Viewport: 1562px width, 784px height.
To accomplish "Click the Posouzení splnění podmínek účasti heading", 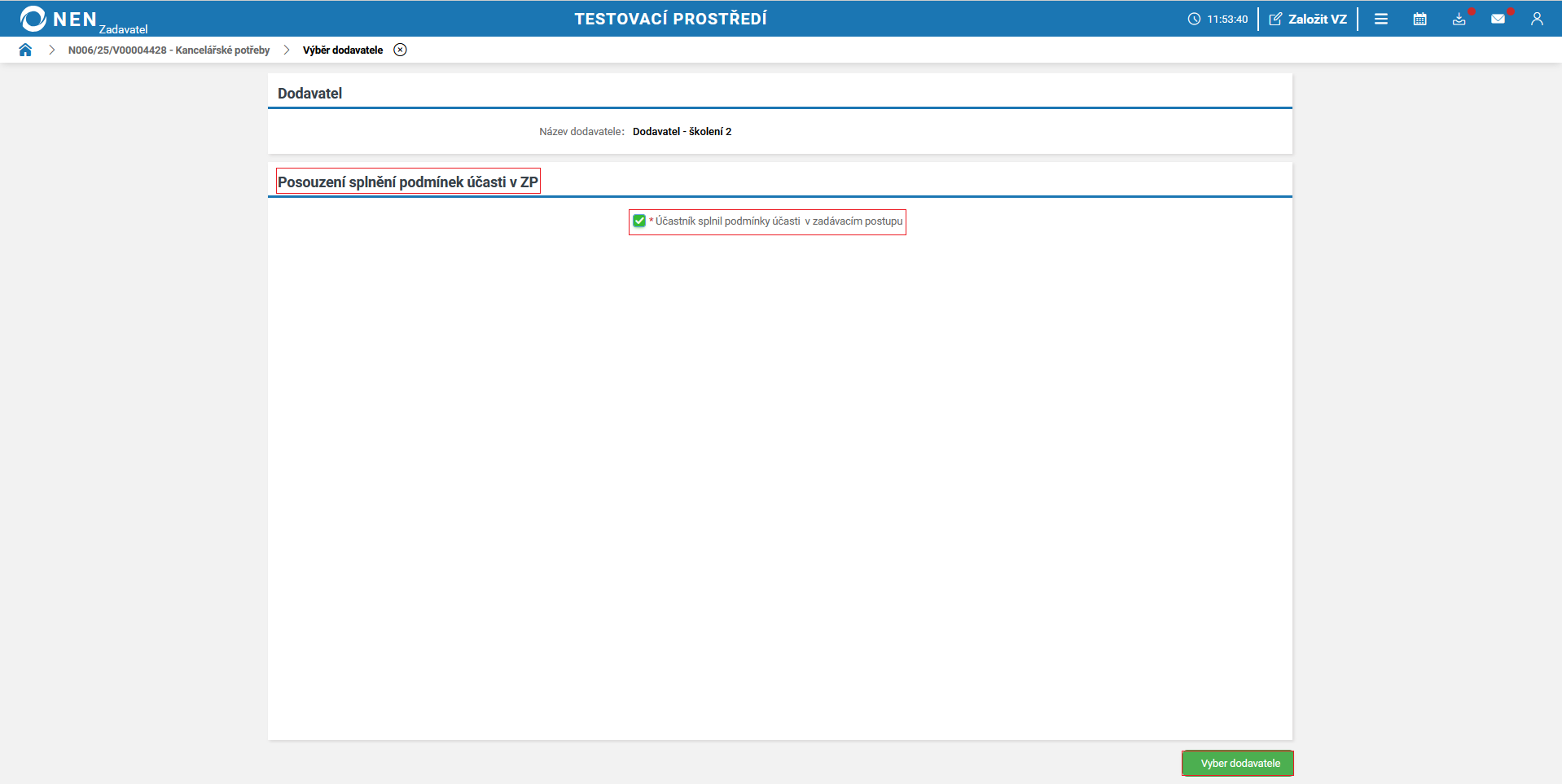I will click(408, 182).
